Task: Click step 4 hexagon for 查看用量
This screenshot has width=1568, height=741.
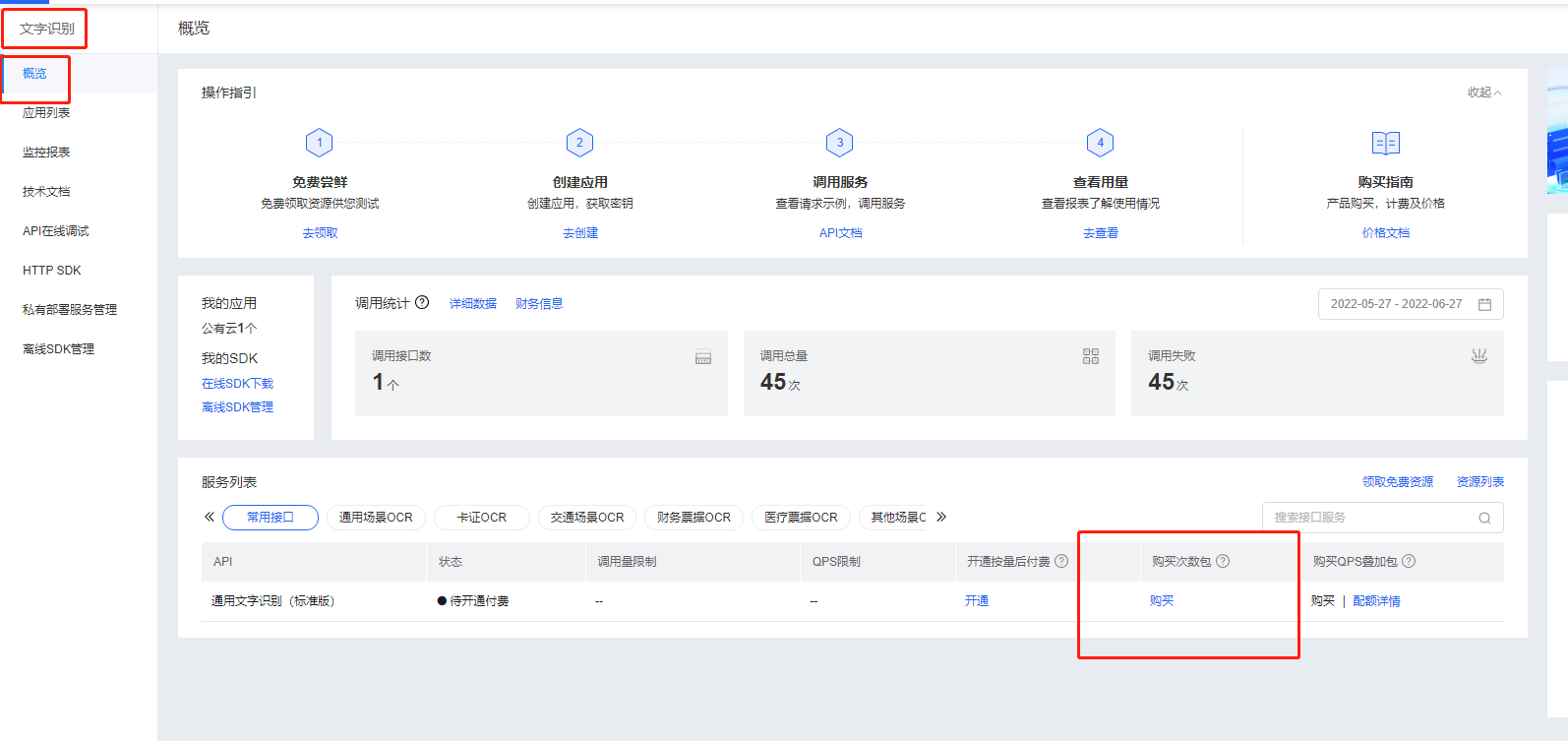Action: click(x=1101, y=143)
